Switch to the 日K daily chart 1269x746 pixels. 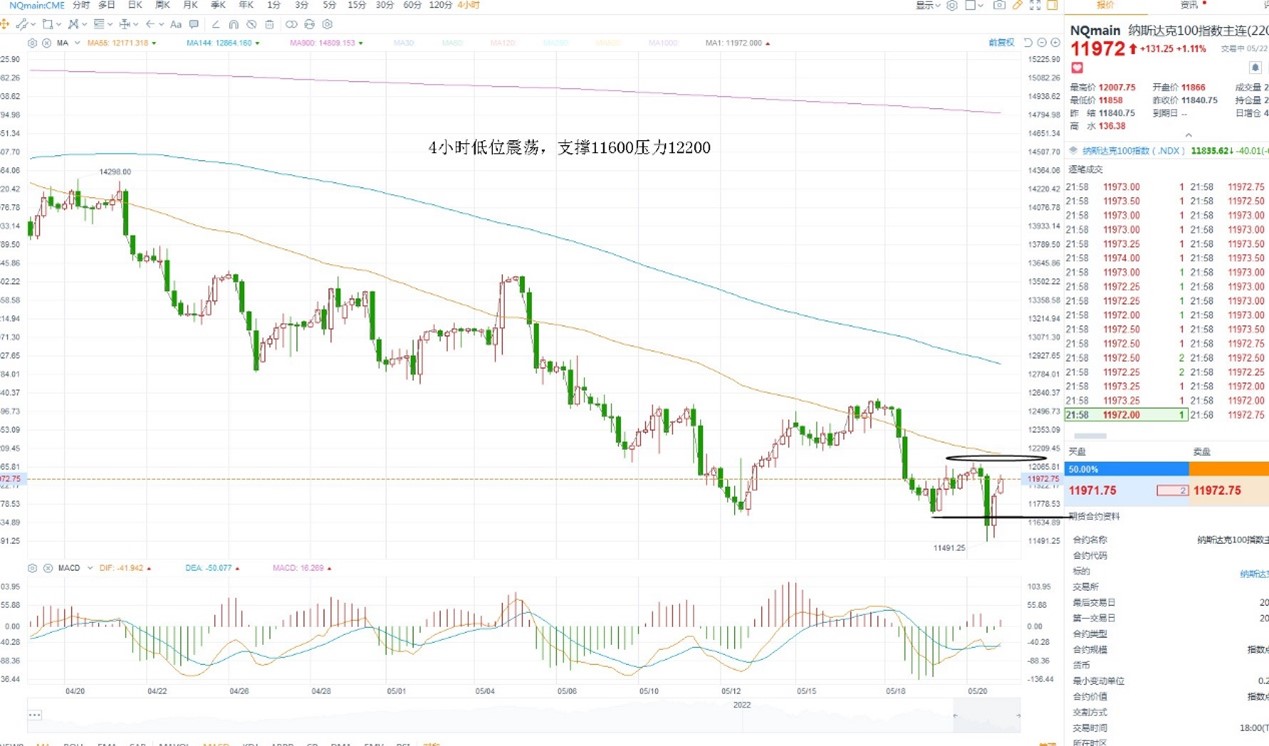[x=134, y=5]
